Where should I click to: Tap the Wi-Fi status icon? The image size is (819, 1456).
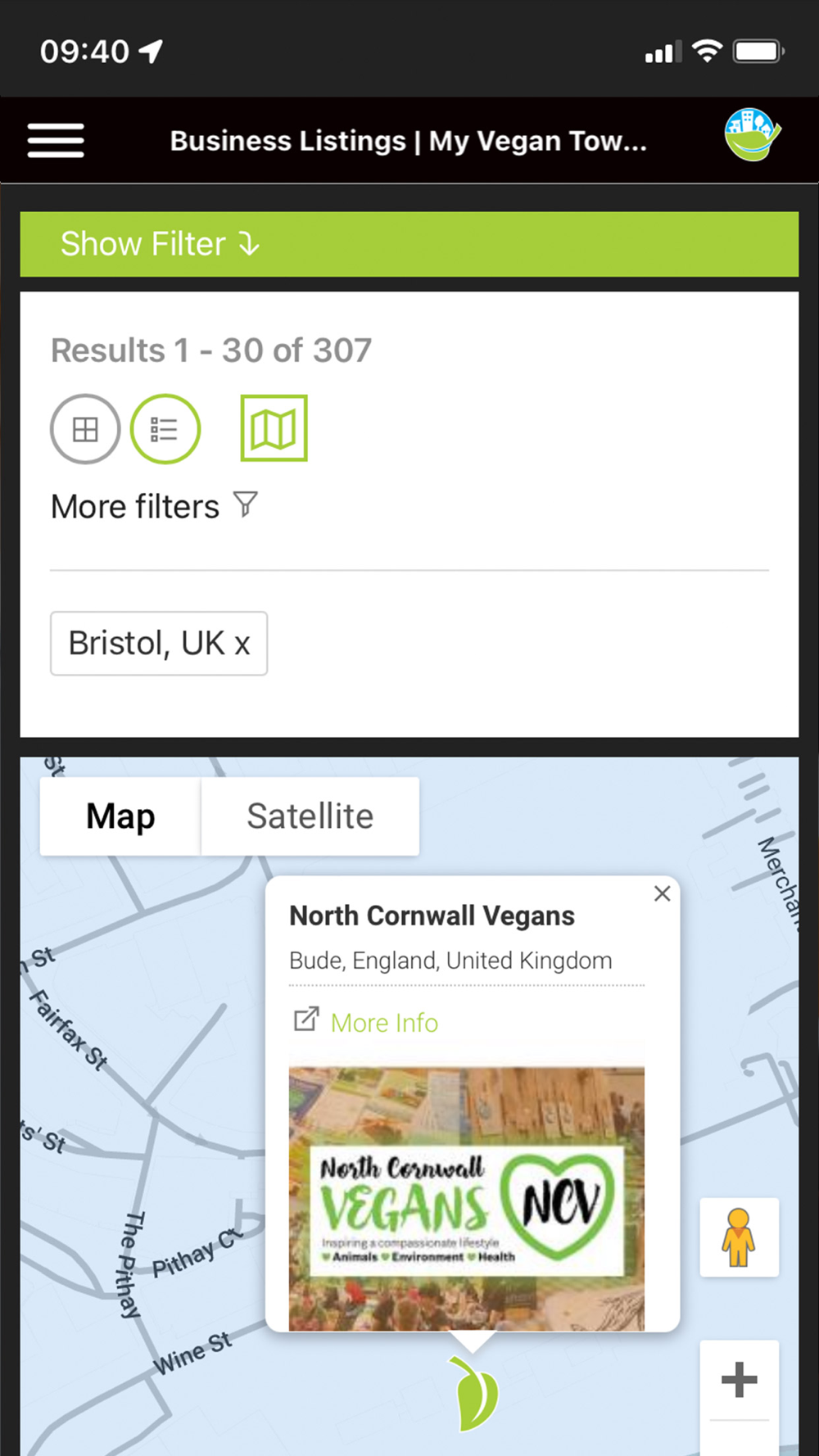pyautogui.click(x=707, y=51)
